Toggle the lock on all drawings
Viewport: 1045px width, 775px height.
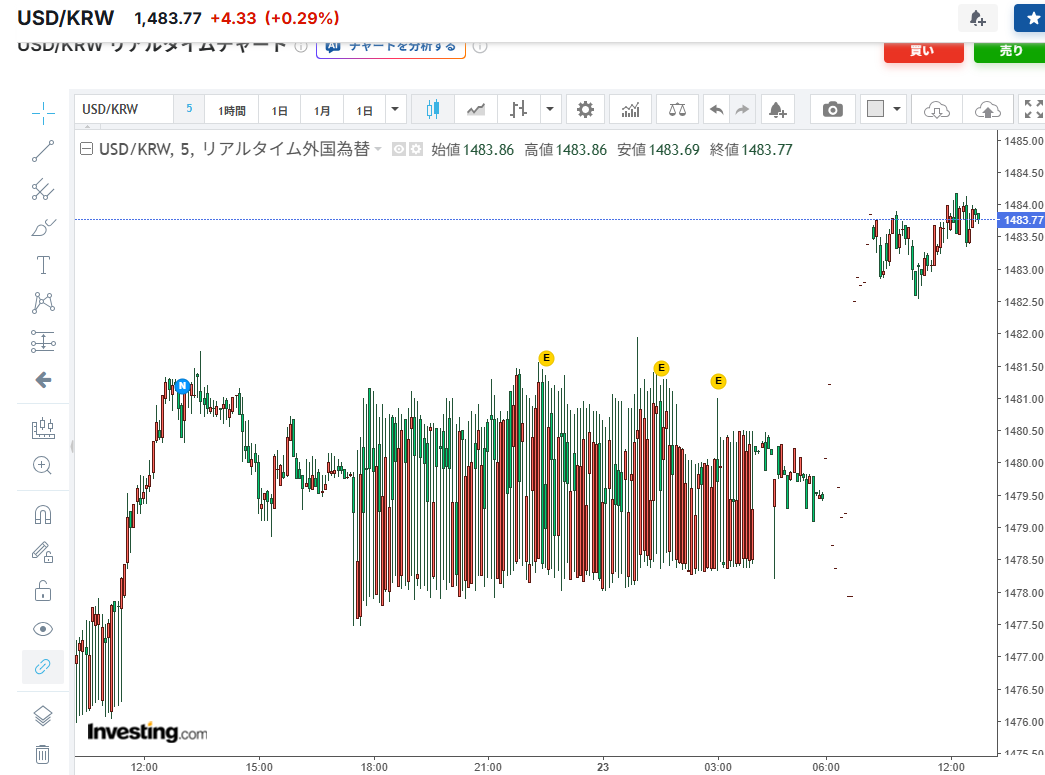42,590
